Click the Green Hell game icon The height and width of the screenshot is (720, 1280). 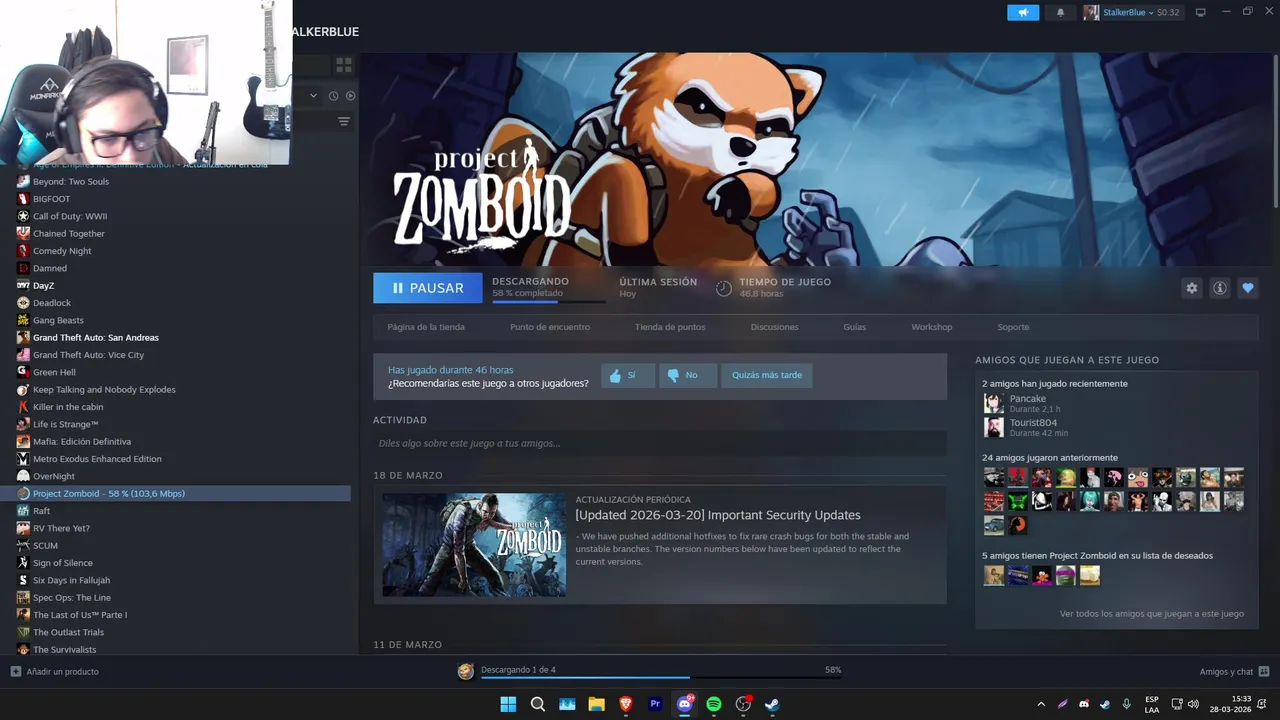(x=24, y=372)
